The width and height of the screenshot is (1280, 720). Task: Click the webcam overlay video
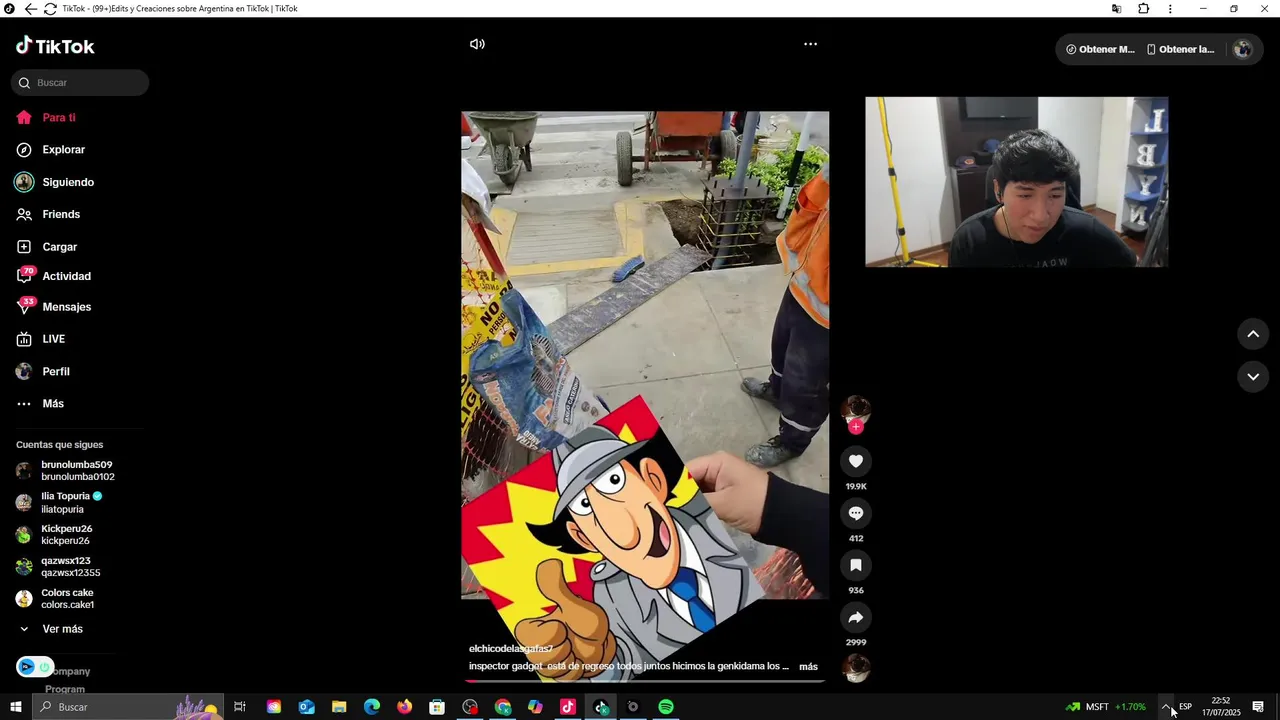[x=1016, y=182]
